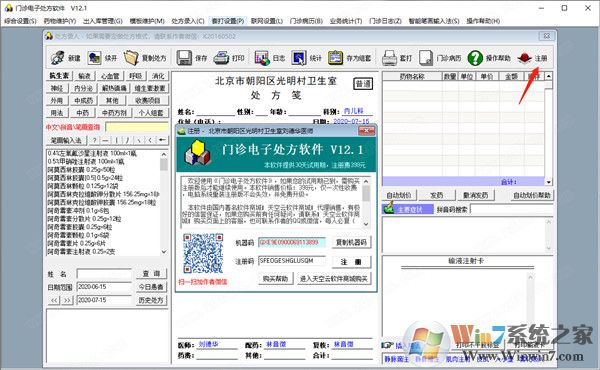Click the 新建 (New) toolbar icon
The image size is (600, 370).
(58, 58)
